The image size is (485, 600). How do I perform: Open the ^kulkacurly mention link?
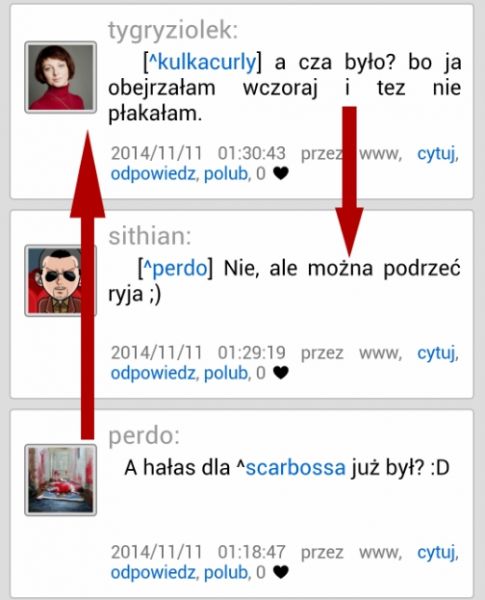tap(202, 62)
